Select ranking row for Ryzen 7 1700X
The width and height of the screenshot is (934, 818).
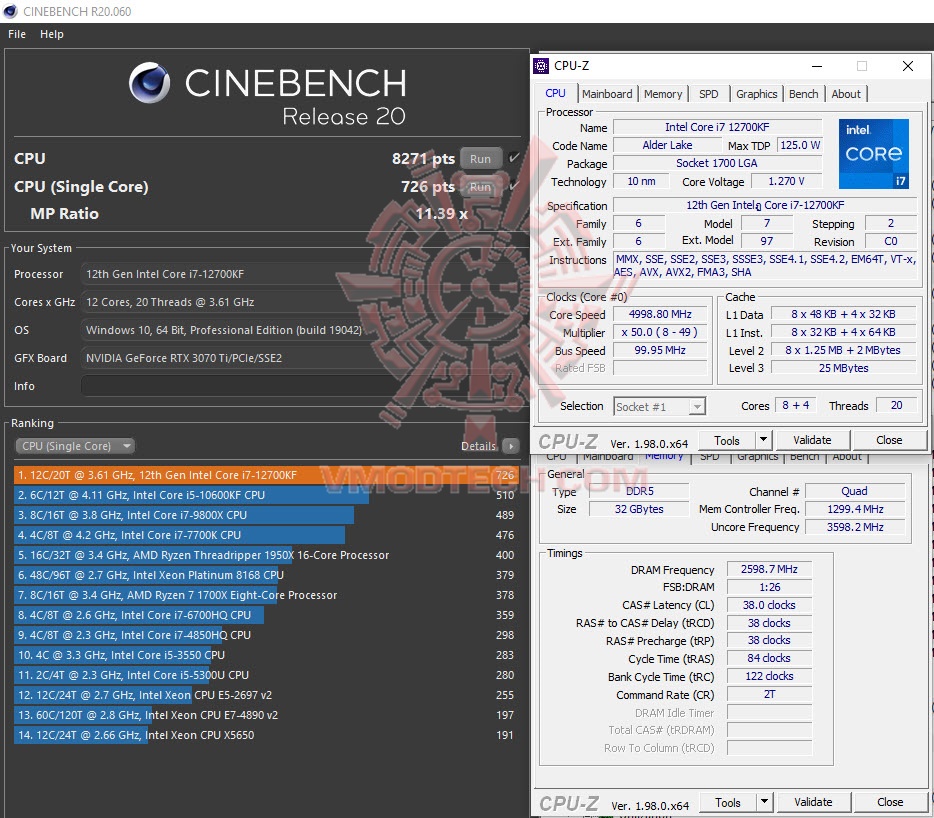[266, 595]
